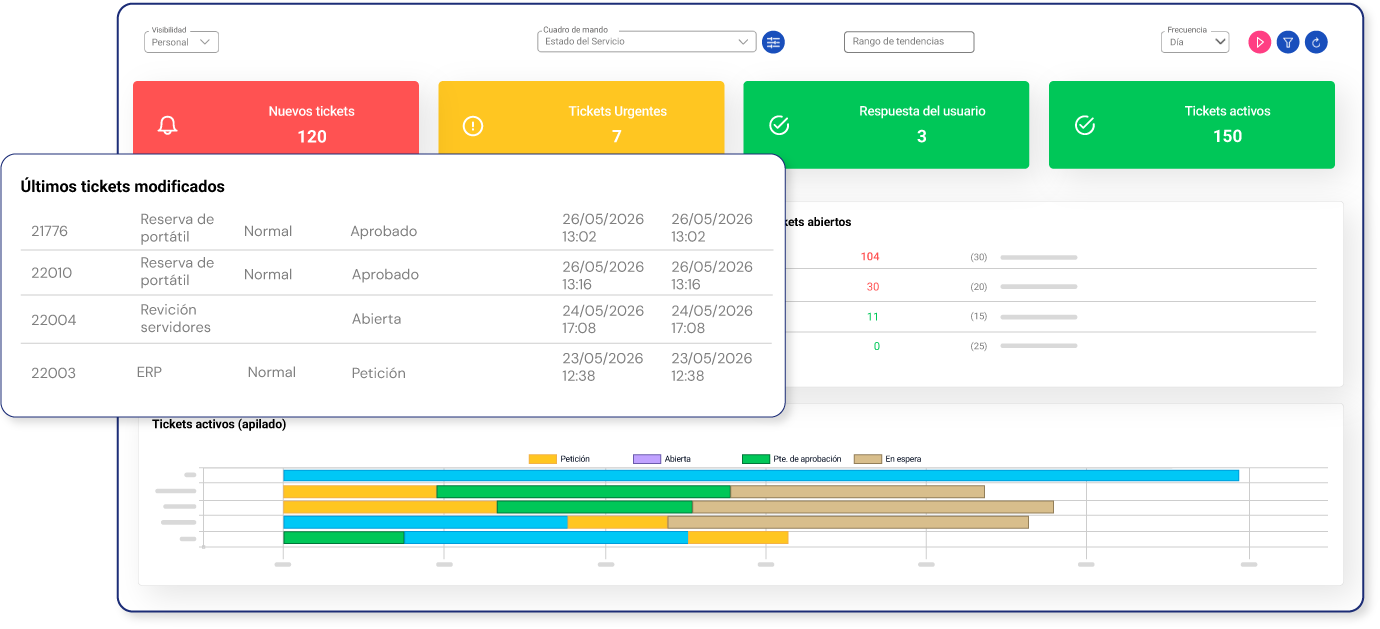Expand the Cuadro de mando dropdown
The width and height of the screenshot is (1380, 629).
pyautogui.click(x=646, y=42)
